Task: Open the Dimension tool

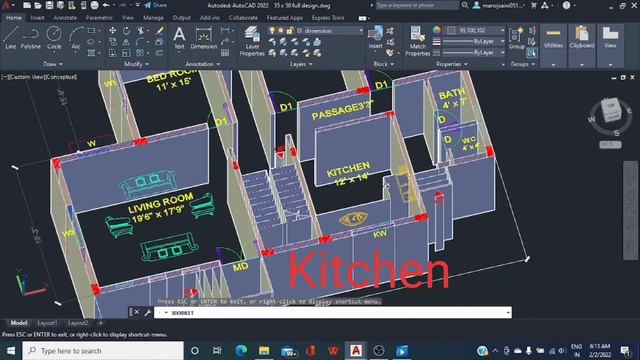Action: pos(204,38)
